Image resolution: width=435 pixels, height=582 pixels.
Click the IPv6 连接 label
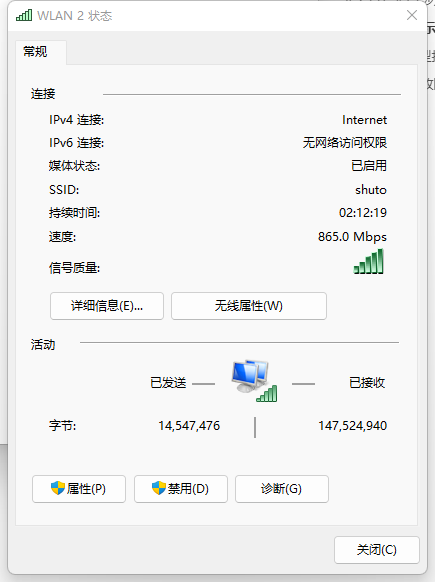click(76, 143)
